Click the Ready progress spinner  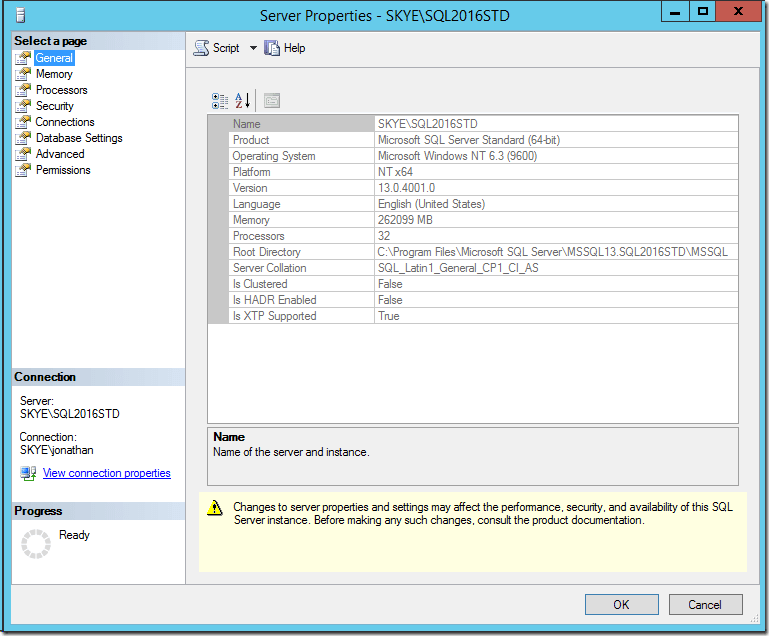(36, 544)
